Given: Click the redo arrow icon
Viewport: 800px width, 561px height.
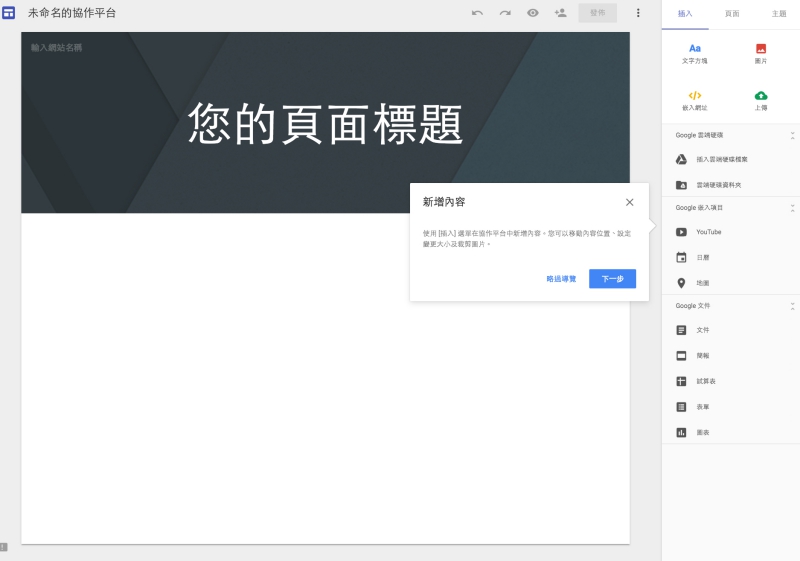Looking at the screenshot, I should 505,13.
